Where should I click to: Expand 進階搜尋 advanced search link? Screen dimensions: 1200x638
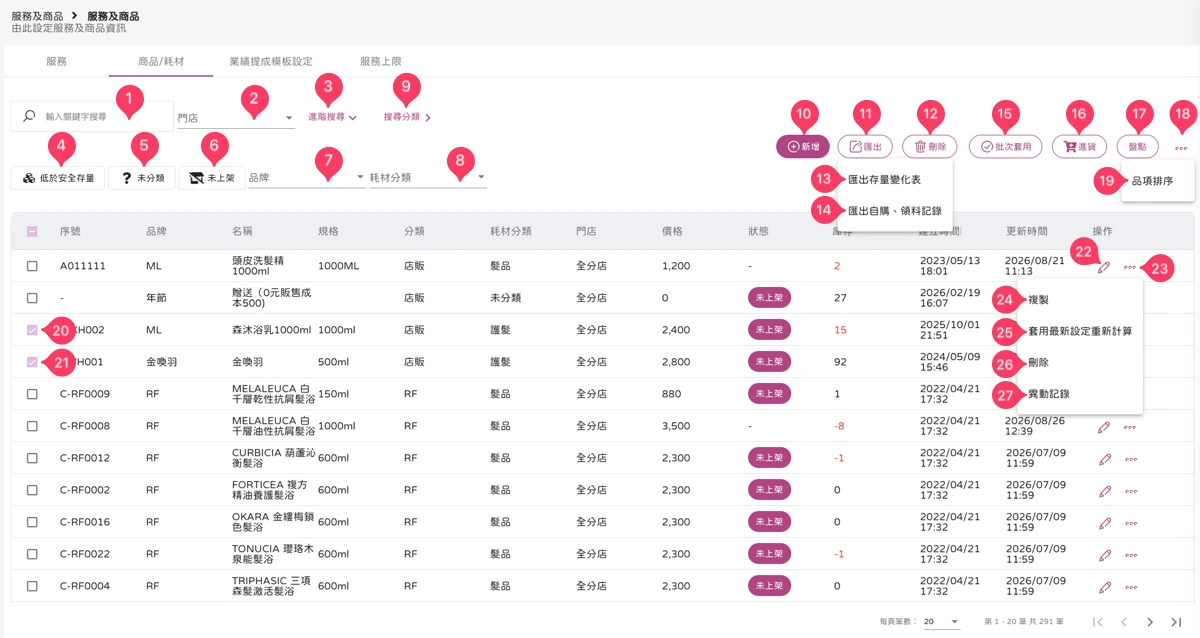332,117
